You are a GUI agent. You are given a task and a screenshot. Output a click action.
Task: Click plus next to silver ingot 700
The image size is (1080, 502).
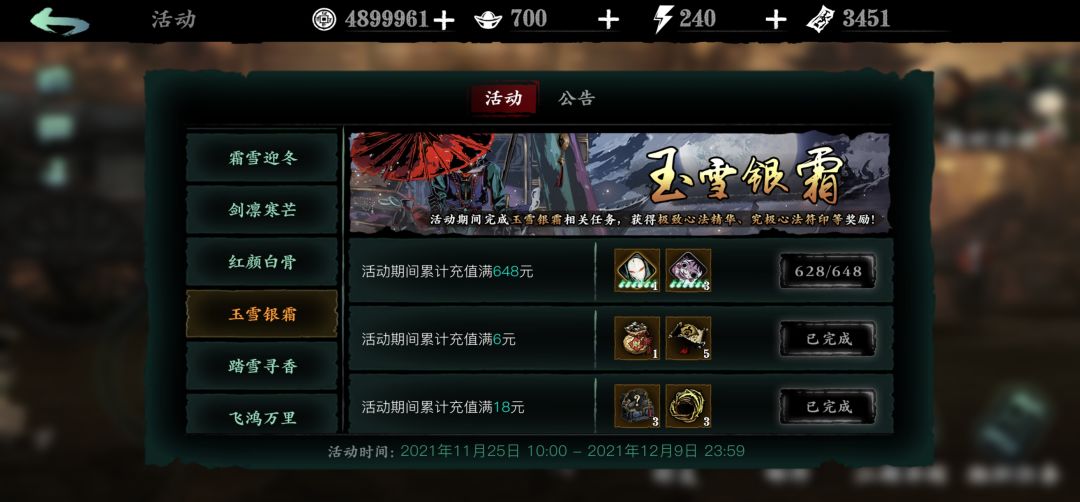pos(608,20)
